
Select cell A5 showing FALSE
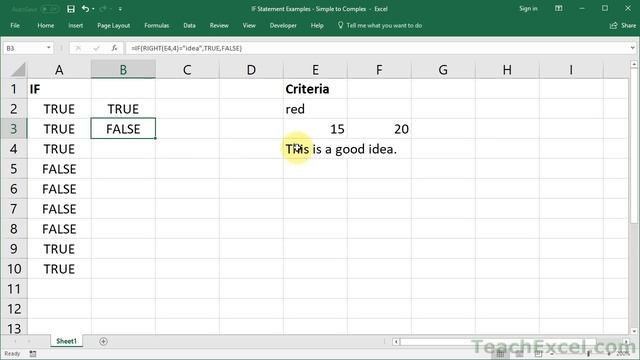[59, 169]
